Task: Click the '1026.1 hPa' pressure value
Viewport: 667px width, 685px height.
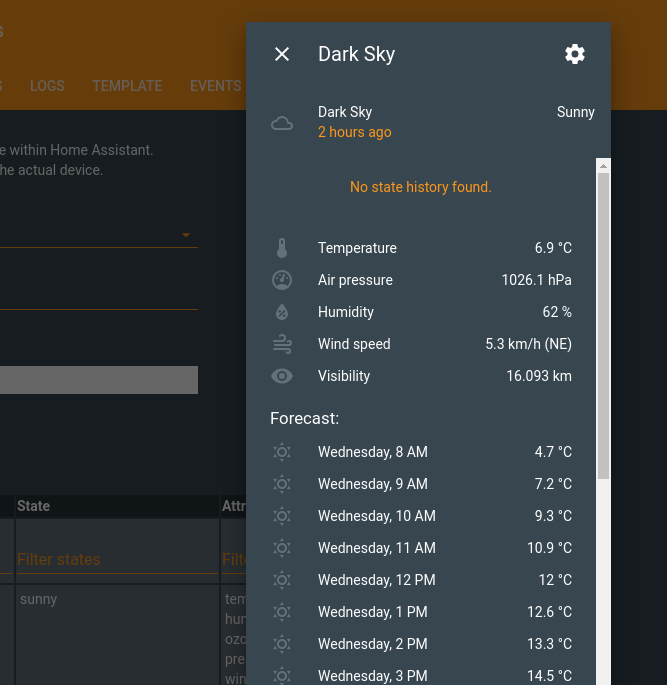Action: (x=536, y=280)
